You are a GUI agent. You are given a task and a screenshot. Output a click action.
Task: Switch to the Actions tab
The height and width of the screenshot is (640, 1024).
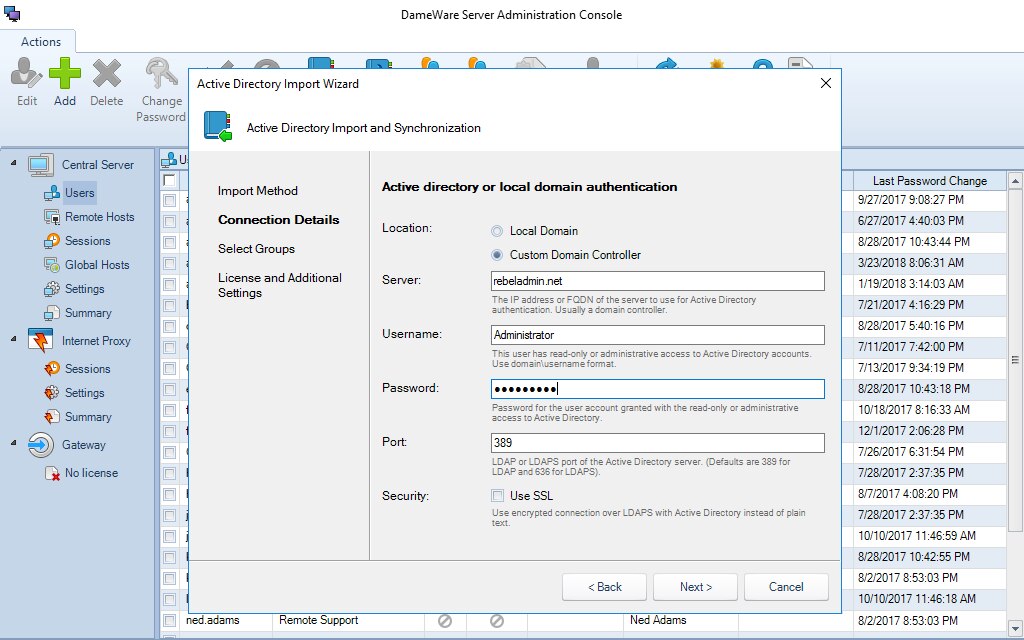pos(39,42)
